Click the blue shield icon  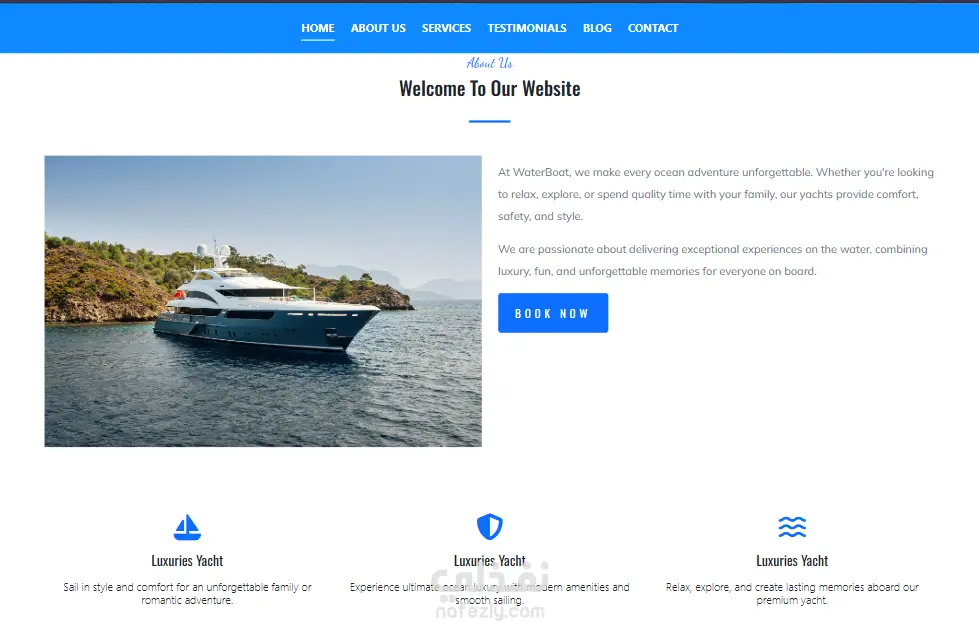[490, 526]
